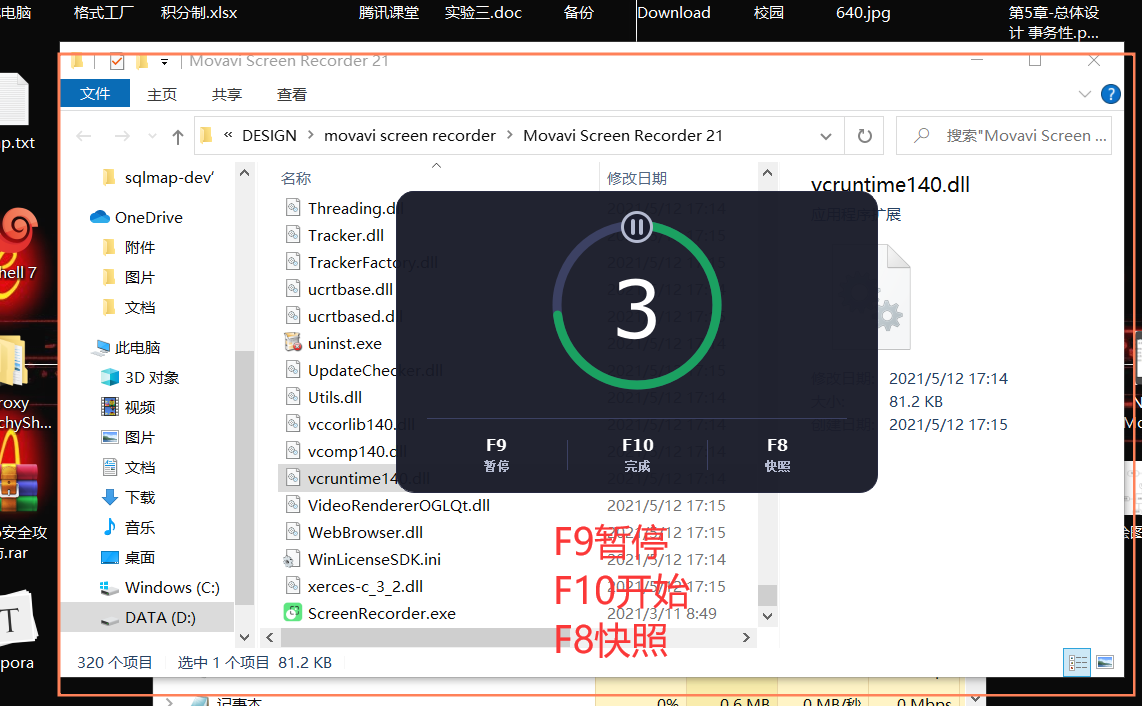The width and height of the screenshot is (1142, 706).
Task: Open 积分制.xlsx on the desktop
Action: click(199, 13)
